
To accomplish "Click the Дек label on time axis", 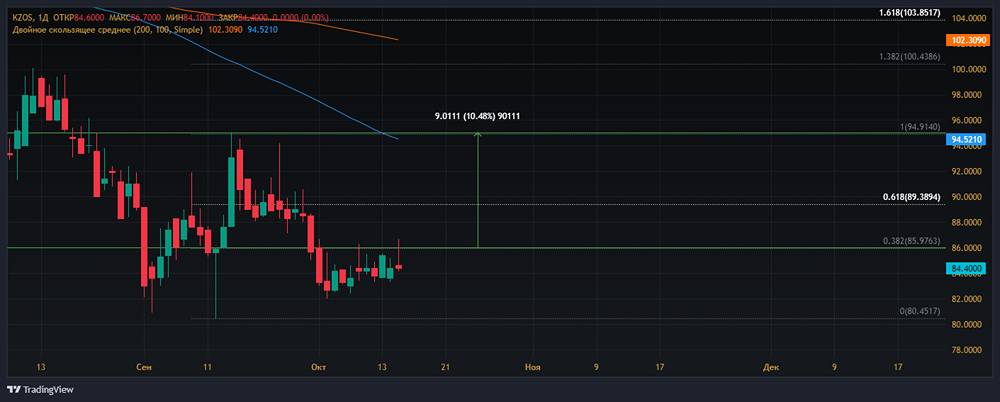I will point(770,367).
